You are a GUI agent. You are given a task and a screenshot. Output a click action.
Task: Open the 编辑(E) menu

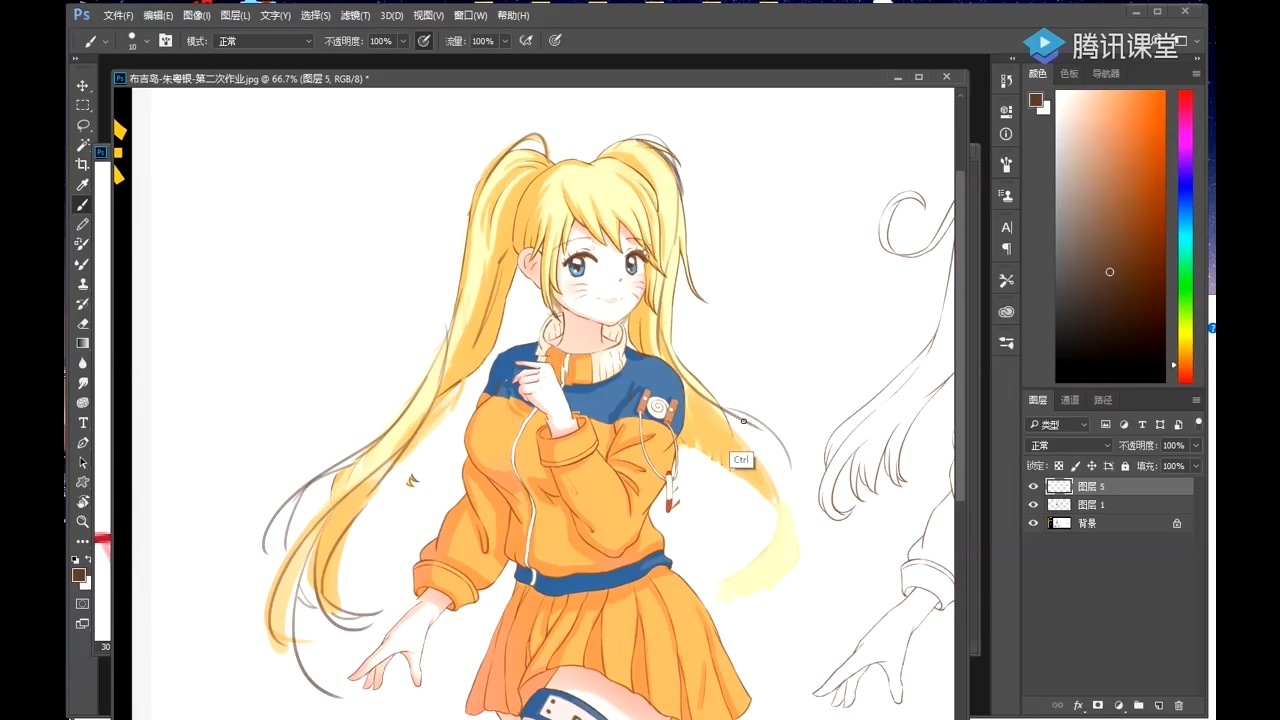[x=158, y=16]
